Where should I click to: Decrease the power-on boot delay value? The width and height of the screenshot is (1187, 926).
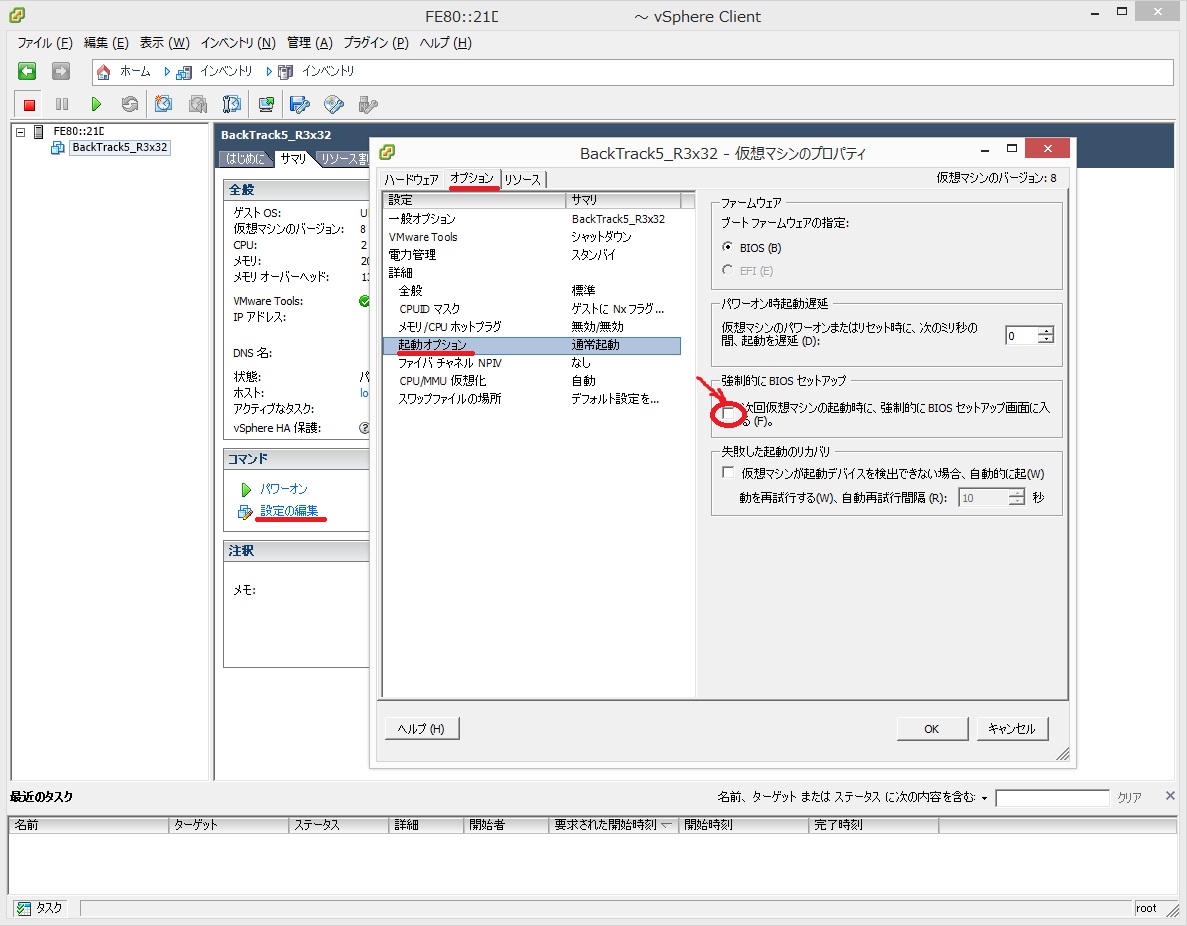pyautogui.click(x=1045, y=340)
